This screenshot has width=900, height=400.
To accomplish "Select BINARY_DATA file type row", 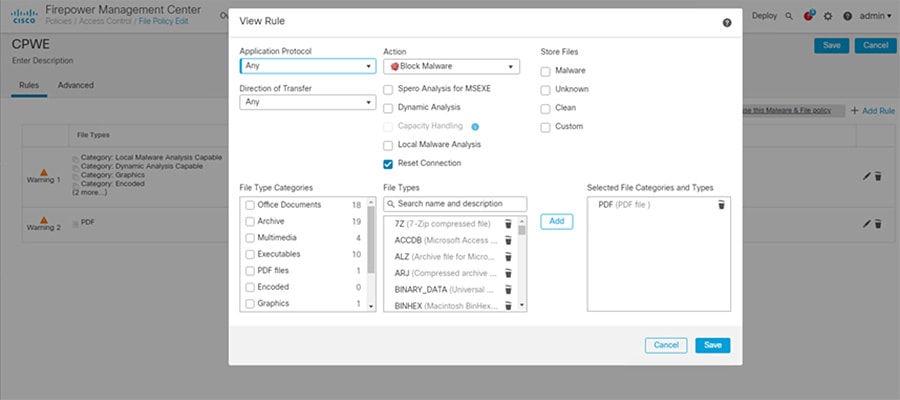I will click(451, 290).
